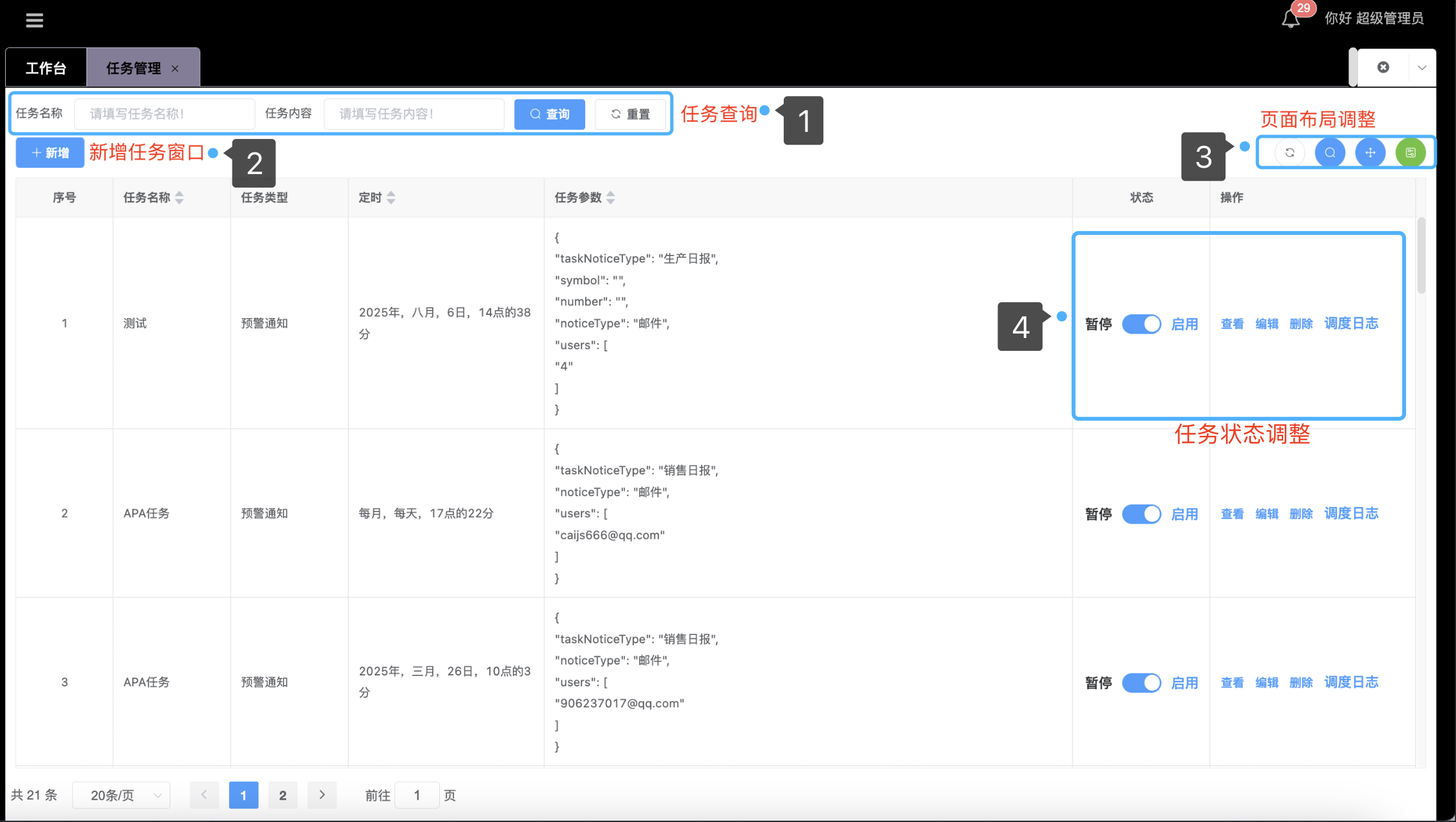
Task: Sort by 定时 column arrows
Action: [391, 197]
